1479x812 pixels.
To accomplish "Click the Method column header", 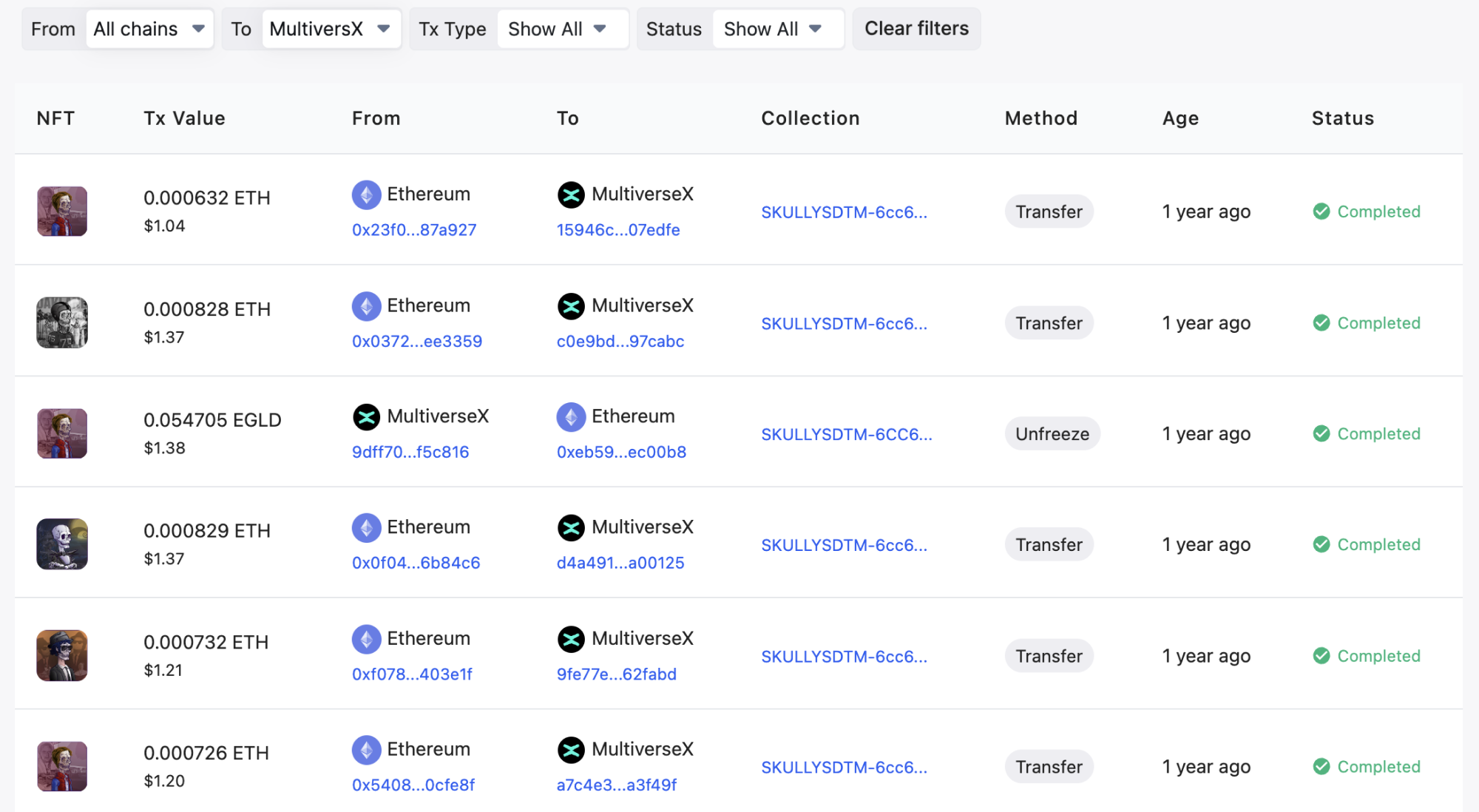I will coord(1041,118).
